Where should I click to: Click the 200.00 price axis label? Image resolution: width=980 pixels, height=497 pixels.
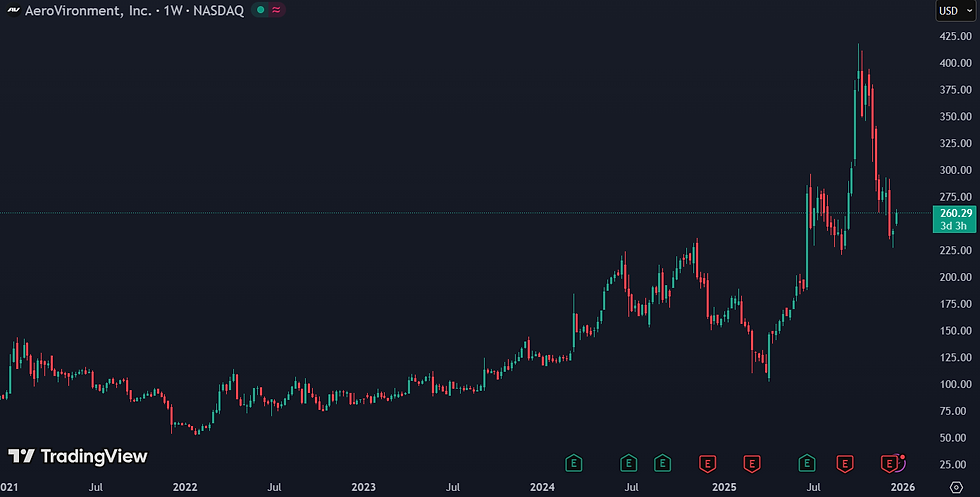coord(956,277)
